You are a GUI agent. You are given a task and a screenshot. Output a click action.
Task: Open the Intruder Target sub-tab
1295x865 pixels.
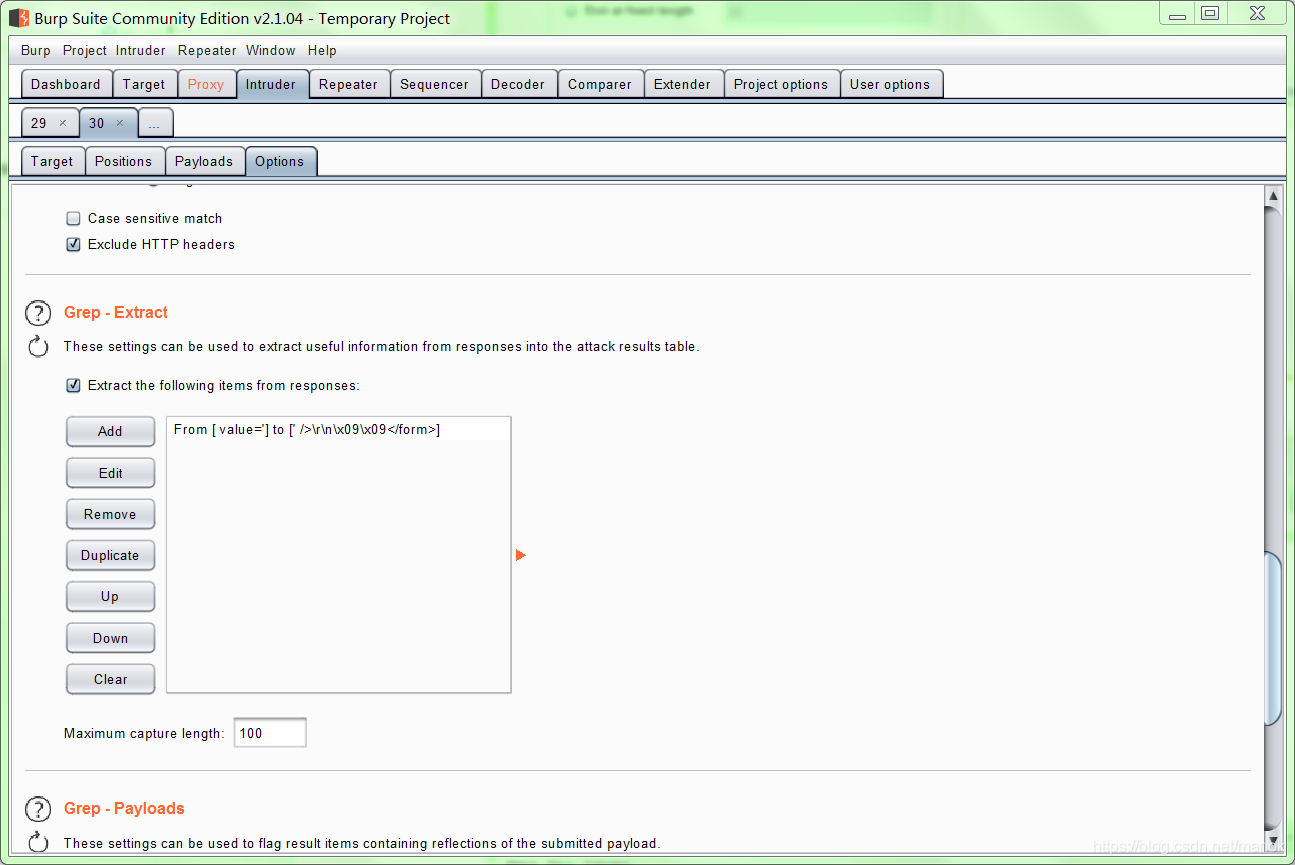52,161
